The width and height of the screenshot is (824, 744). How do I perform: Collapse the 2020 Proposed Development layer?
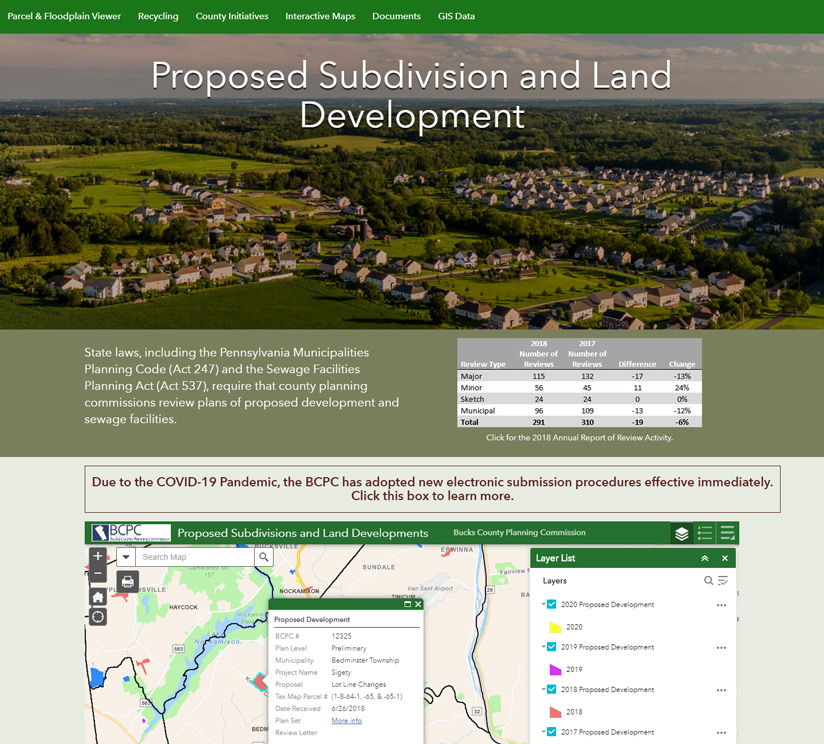click(x=543, y=604)
